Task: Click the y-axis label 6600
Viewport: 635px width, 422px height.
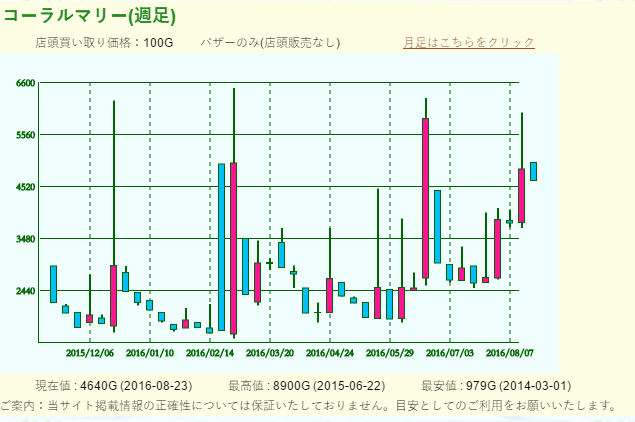Action: (26, 83)
